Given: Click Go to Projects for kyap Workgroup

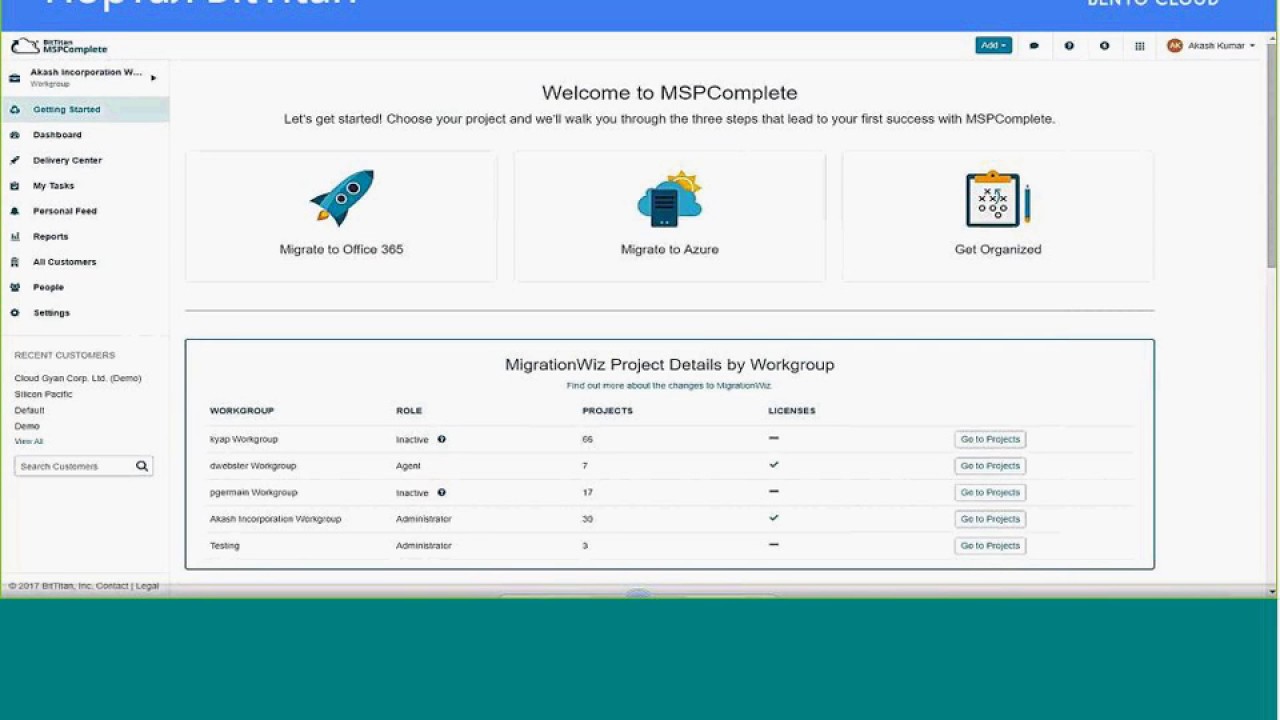Looking at the screenshot, I should [990, 439].
